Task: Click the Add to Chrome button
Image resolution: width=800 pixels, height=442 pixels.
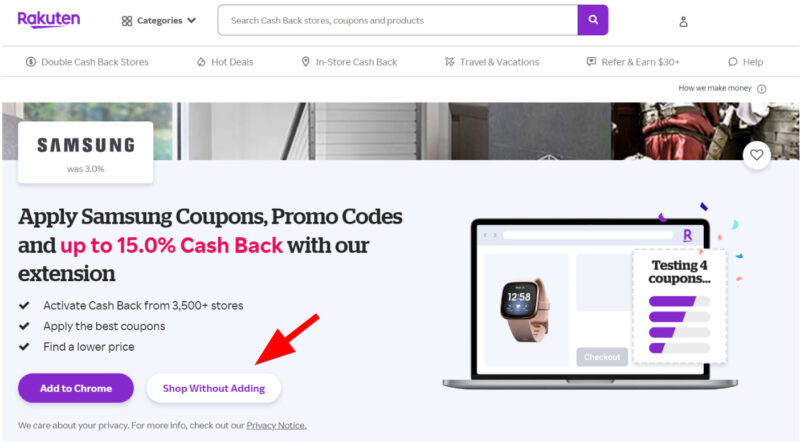Action: 76,388
